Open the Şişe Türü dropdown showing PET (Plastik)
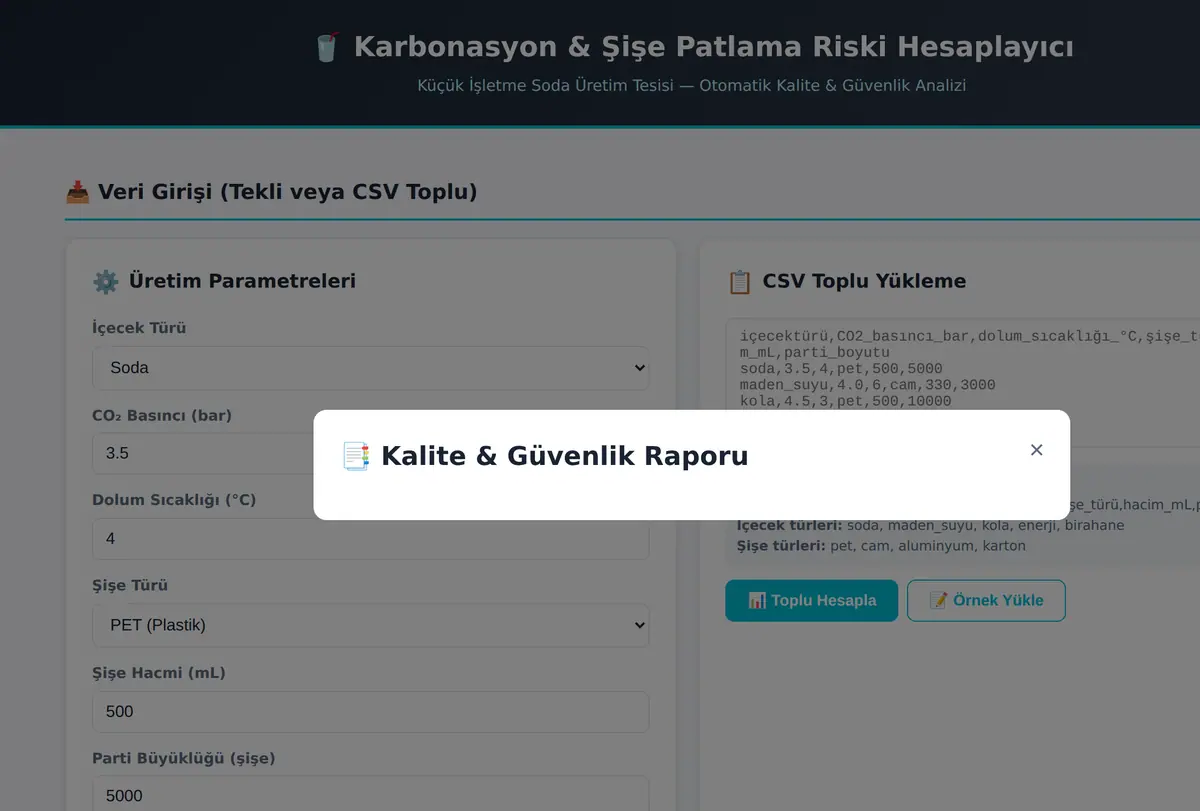Image resolution: width=1200 pixels, height=811 pixels. pyautogui.click(x=371, y=625)
